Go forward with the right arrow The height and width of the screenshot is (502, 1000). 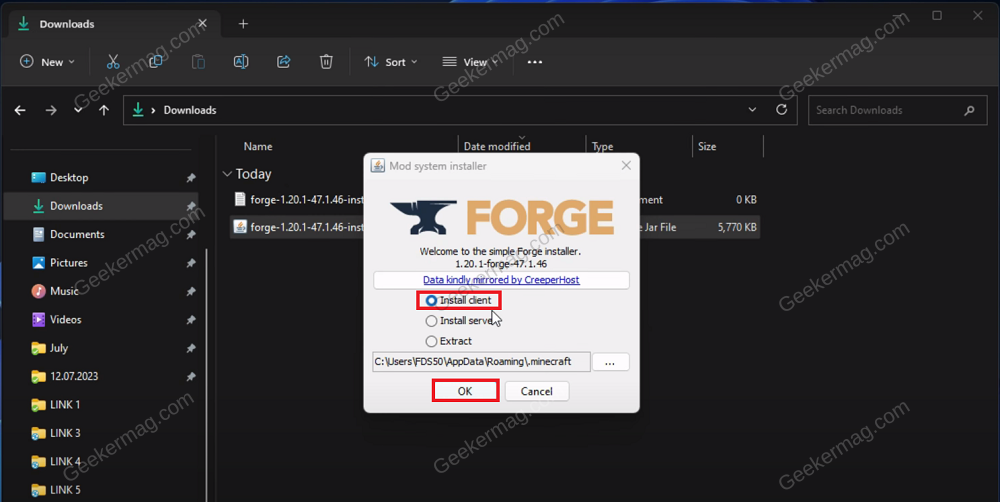click(51, 110)
